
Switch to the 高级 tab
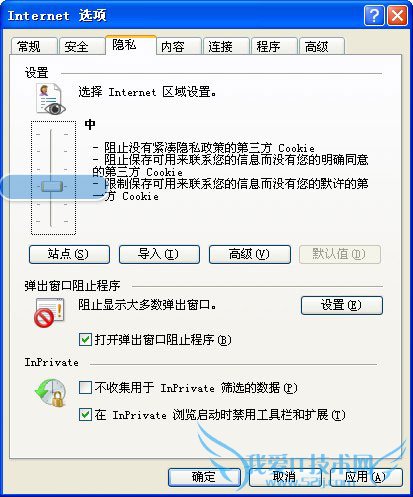pos(322,46)
